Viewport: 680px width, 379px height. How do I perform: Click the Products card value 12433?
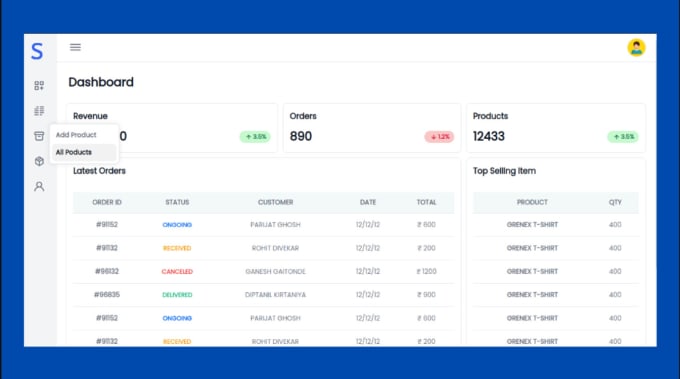[x=489, y=136]
